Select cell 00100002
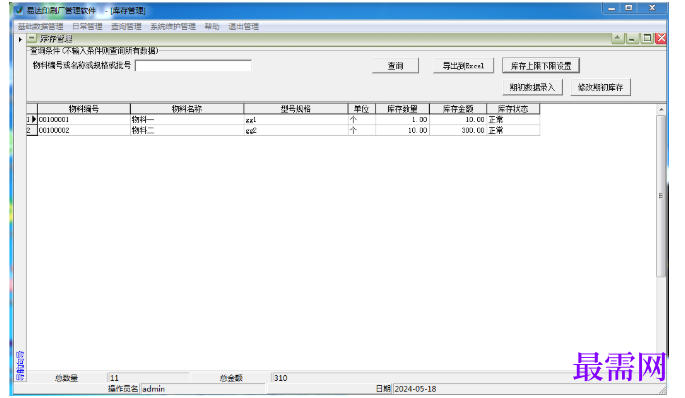The height and width of the screenshot is (398, 685). click(x=84, y=130)
